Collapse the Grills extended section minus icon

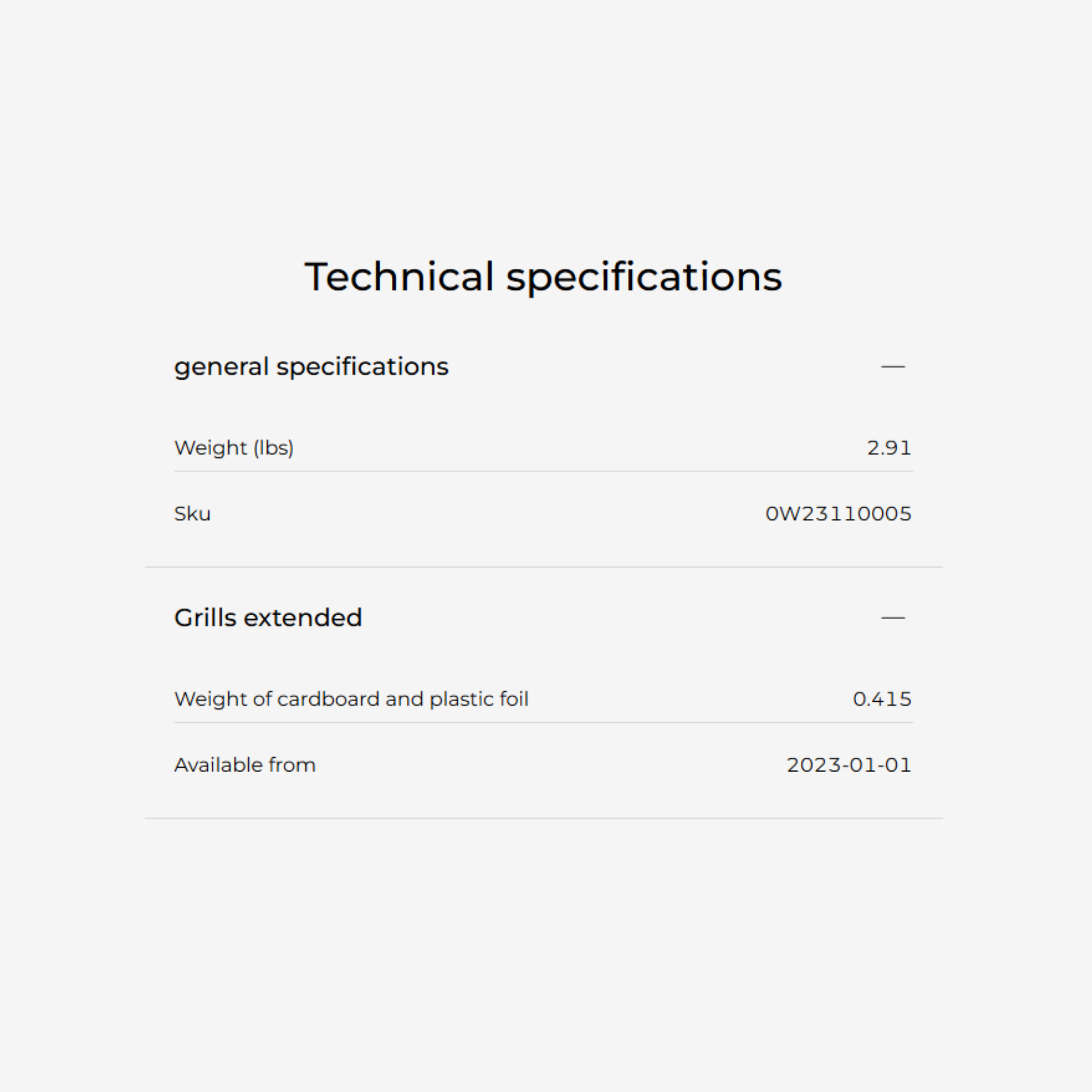tap(893, 618)
